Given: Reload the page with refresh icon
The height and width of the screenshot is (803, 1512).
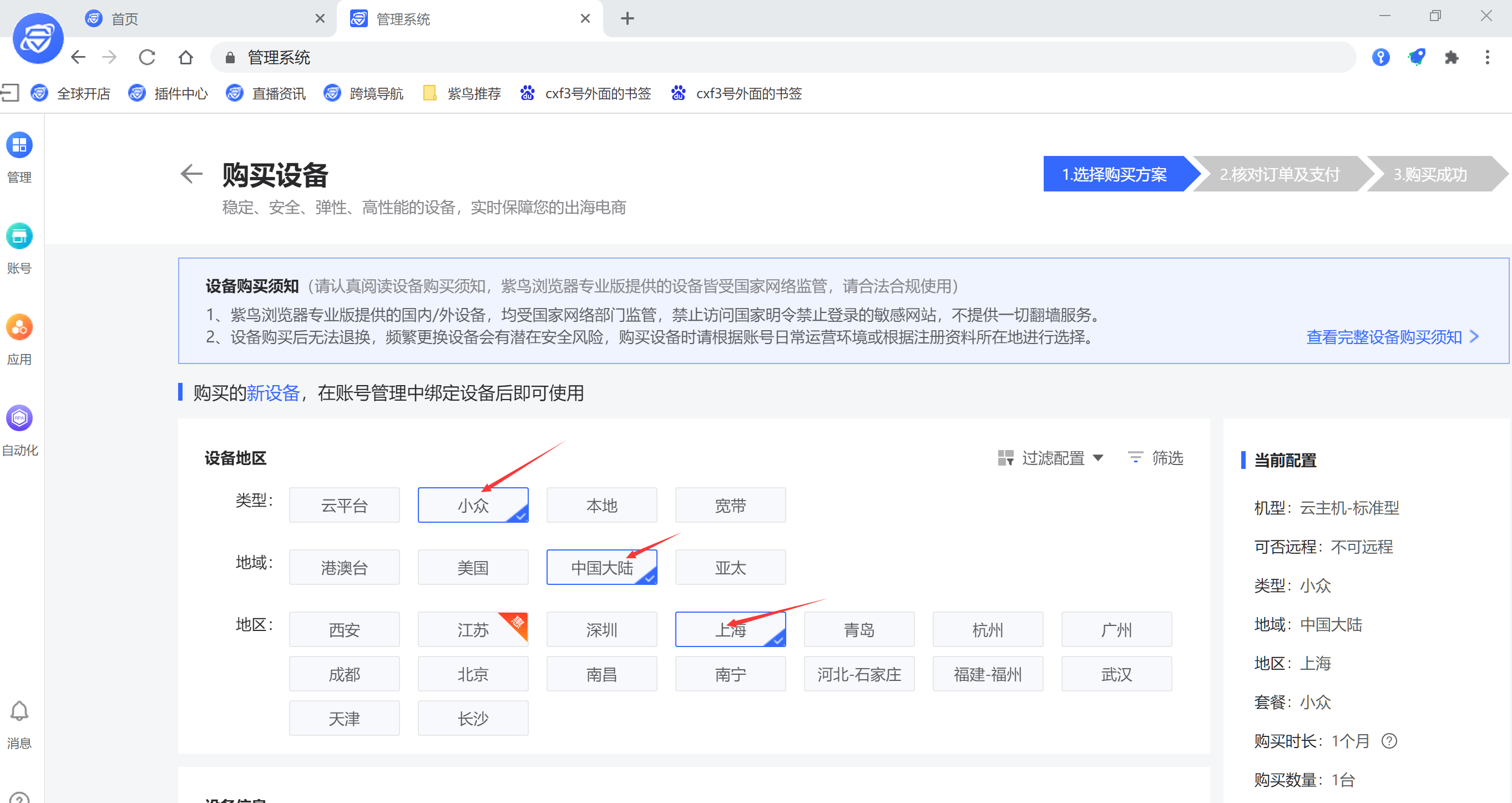Looking at the screenshot, I should point(146,58).
